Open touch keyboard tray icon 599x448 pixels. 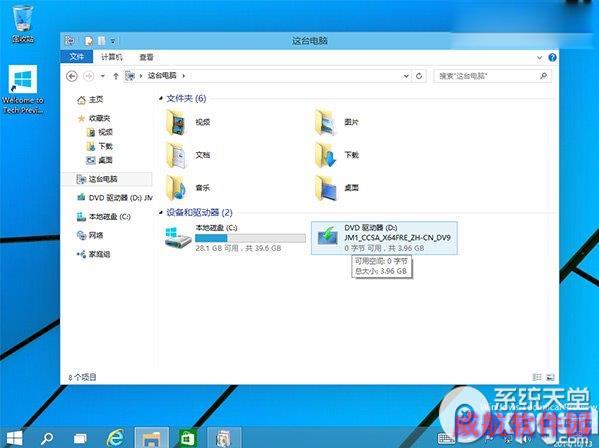point(445,438)
